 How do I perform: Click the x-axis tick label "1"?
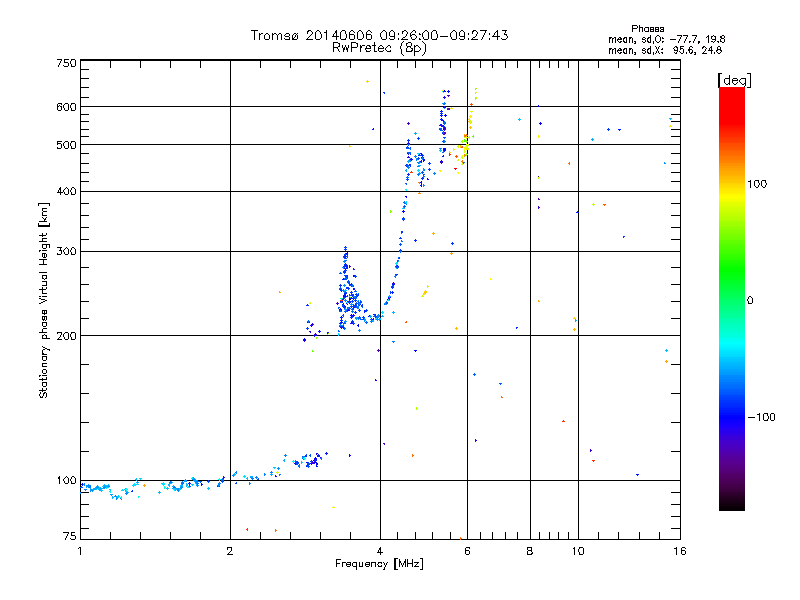click(80, 551)
